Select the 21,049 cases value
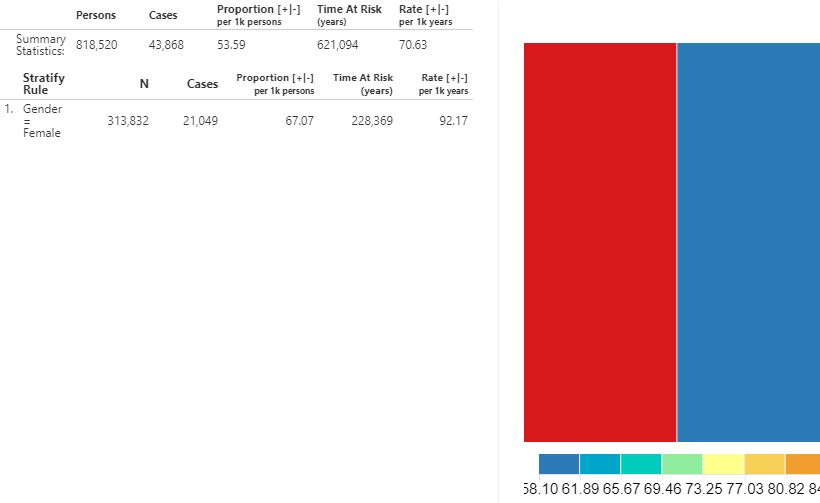Image resolution: width=820 pixels, height=503 pixels. coord(200,121)
